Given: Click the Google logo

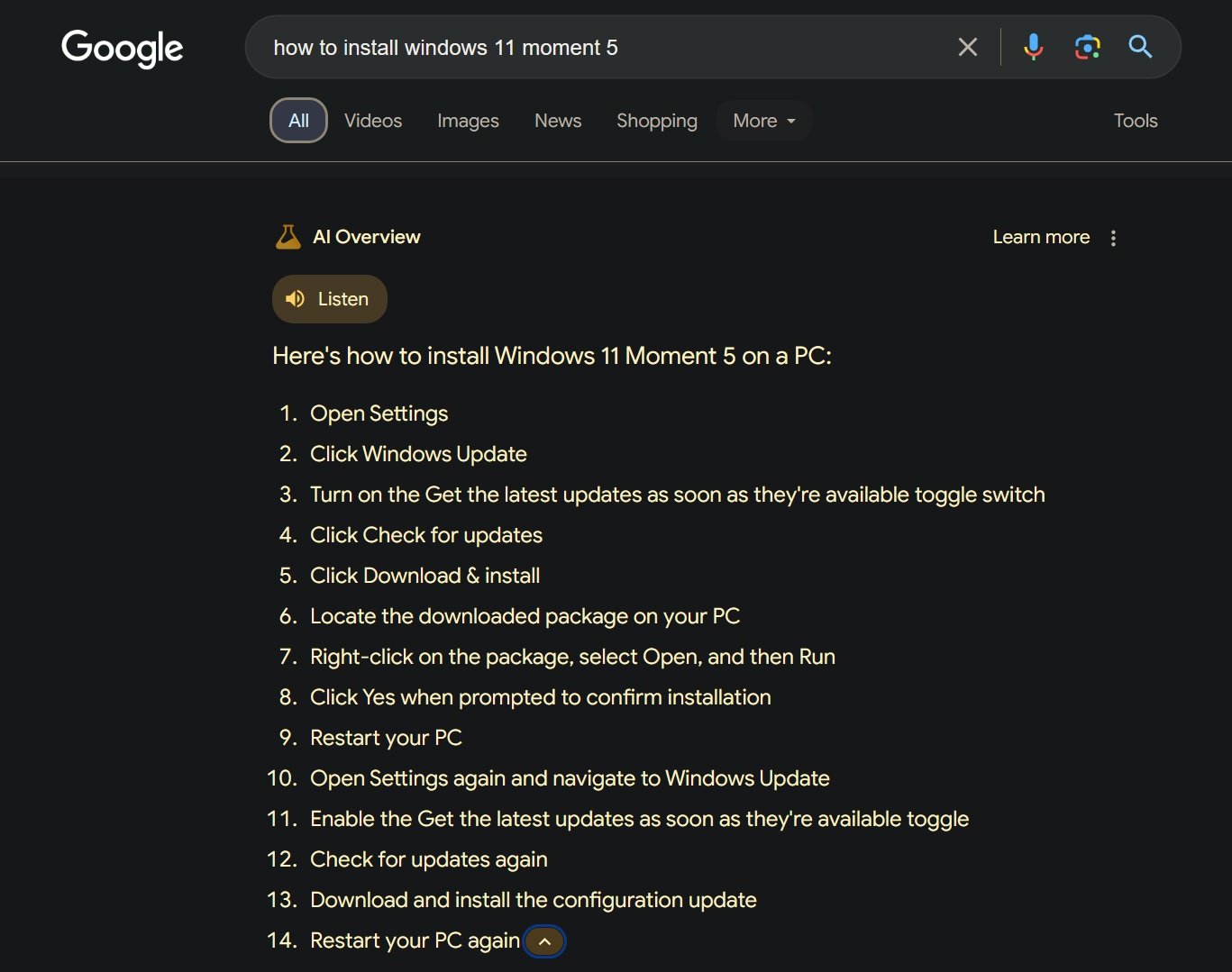Looking at the screenshot, I should [122, 48].
